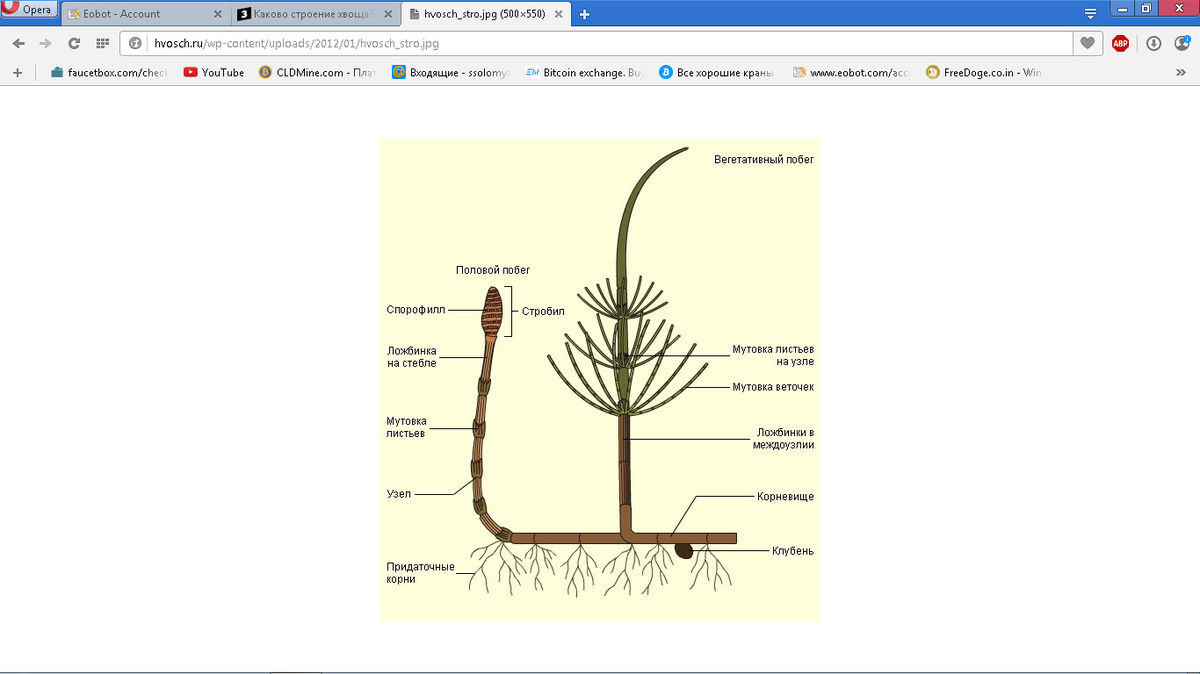The height and width of the screenshot is (674, 1200).
Task: Open the www.eobot.com bookmark
Action: (x=851, y=72)
